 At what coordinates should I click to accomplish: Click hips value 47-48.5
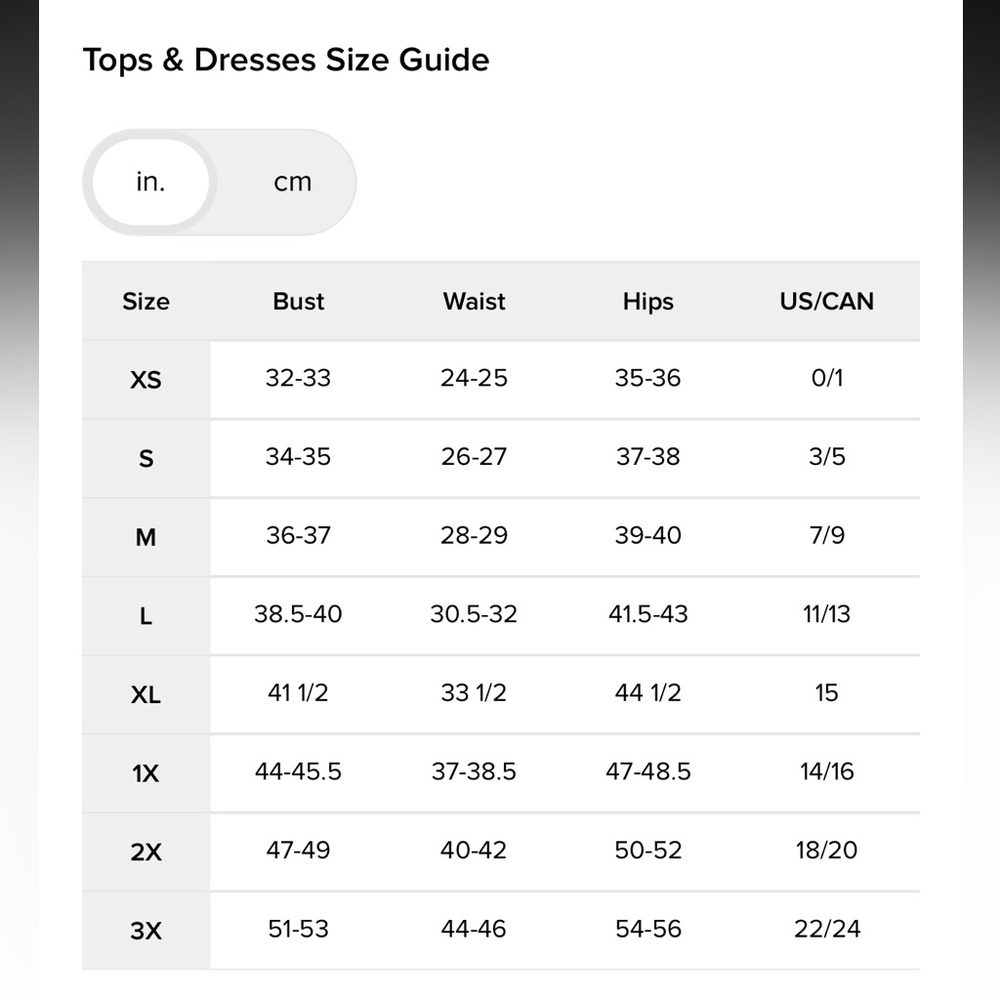tap(648, 772)
